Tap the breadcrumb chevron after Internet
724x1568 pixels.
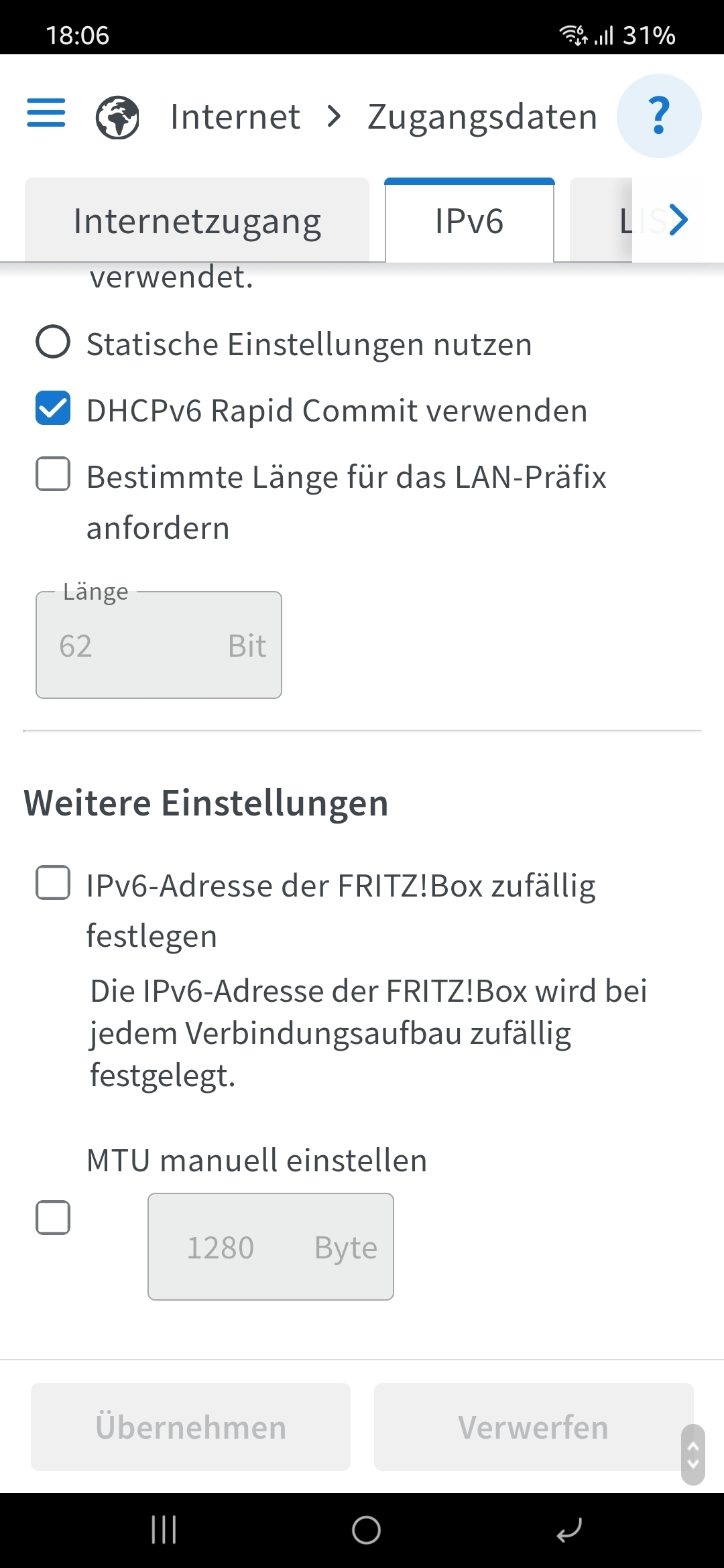coord(334,117)
